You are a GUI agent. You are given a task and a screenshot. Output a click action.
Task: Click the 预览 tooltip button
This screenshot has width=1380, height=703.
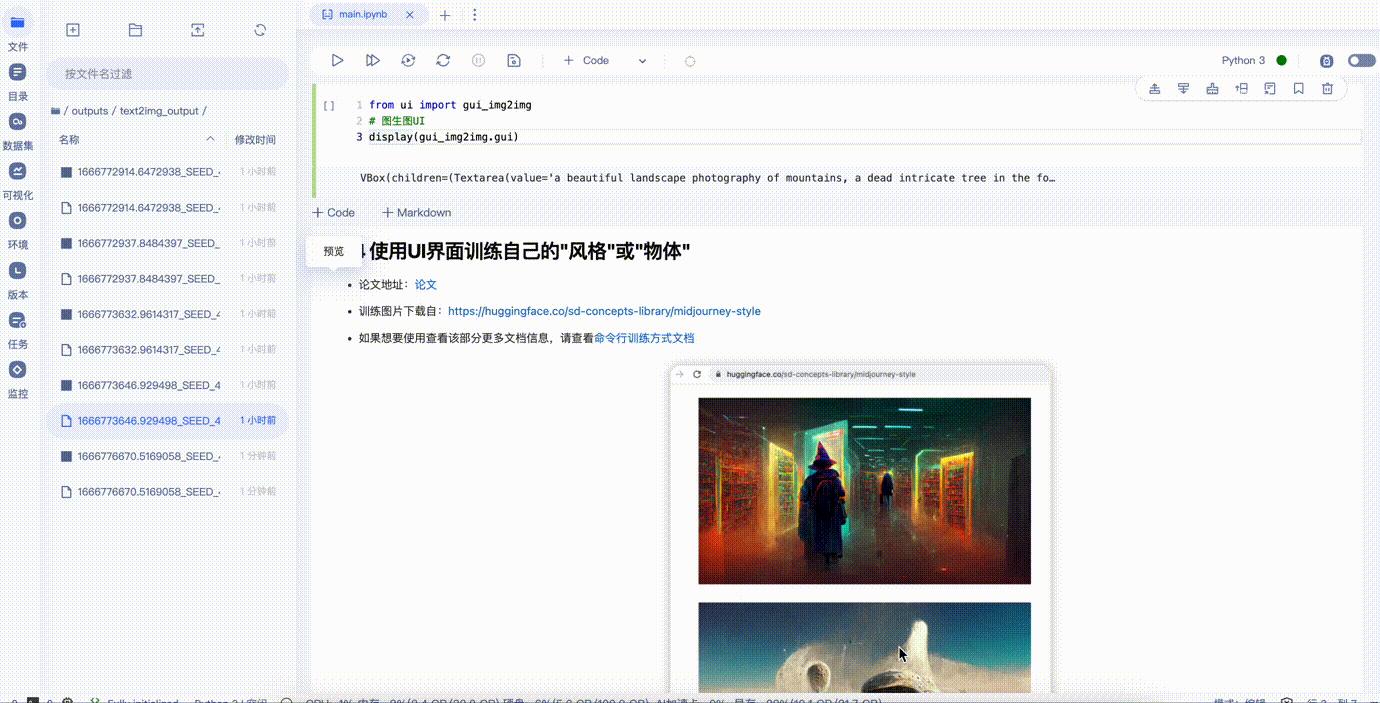click(334, 251)
